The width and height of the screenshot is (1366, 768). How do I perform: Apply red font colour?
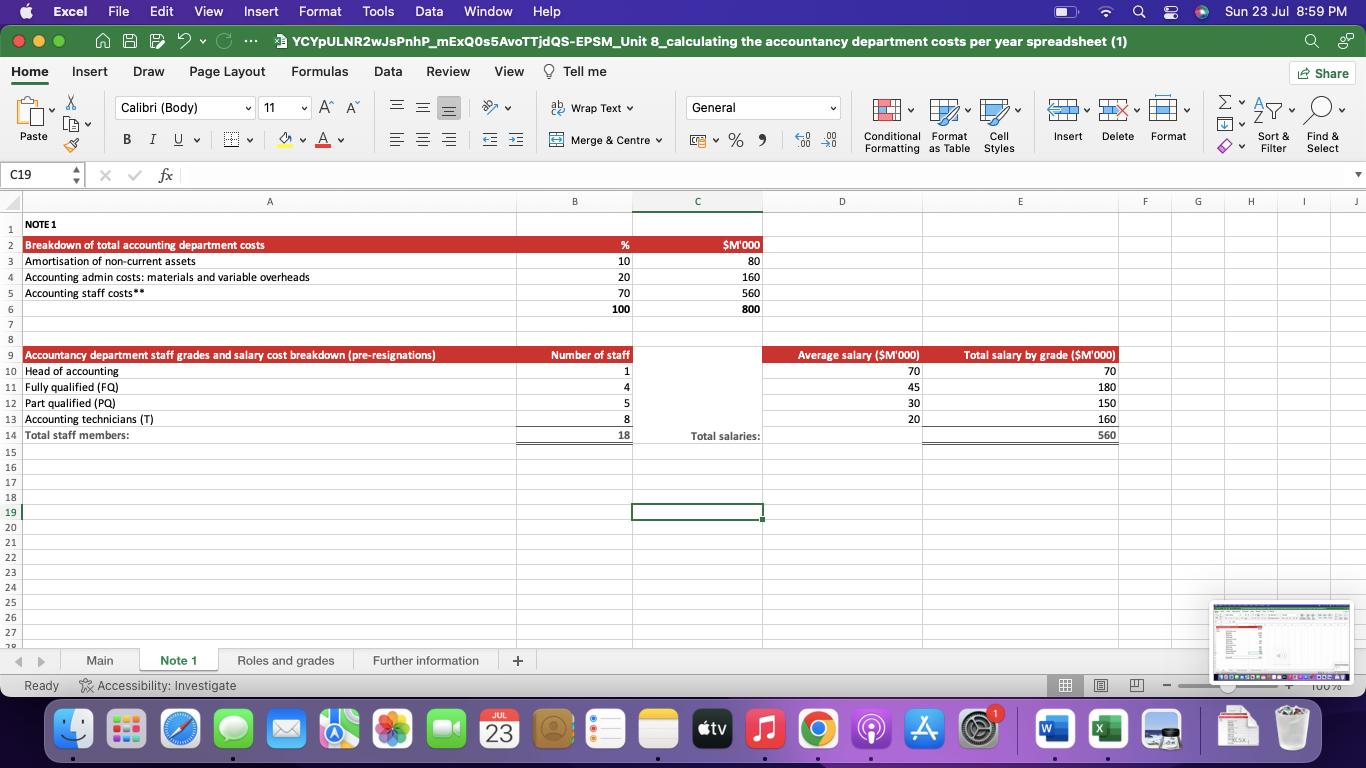coord(322,140)
